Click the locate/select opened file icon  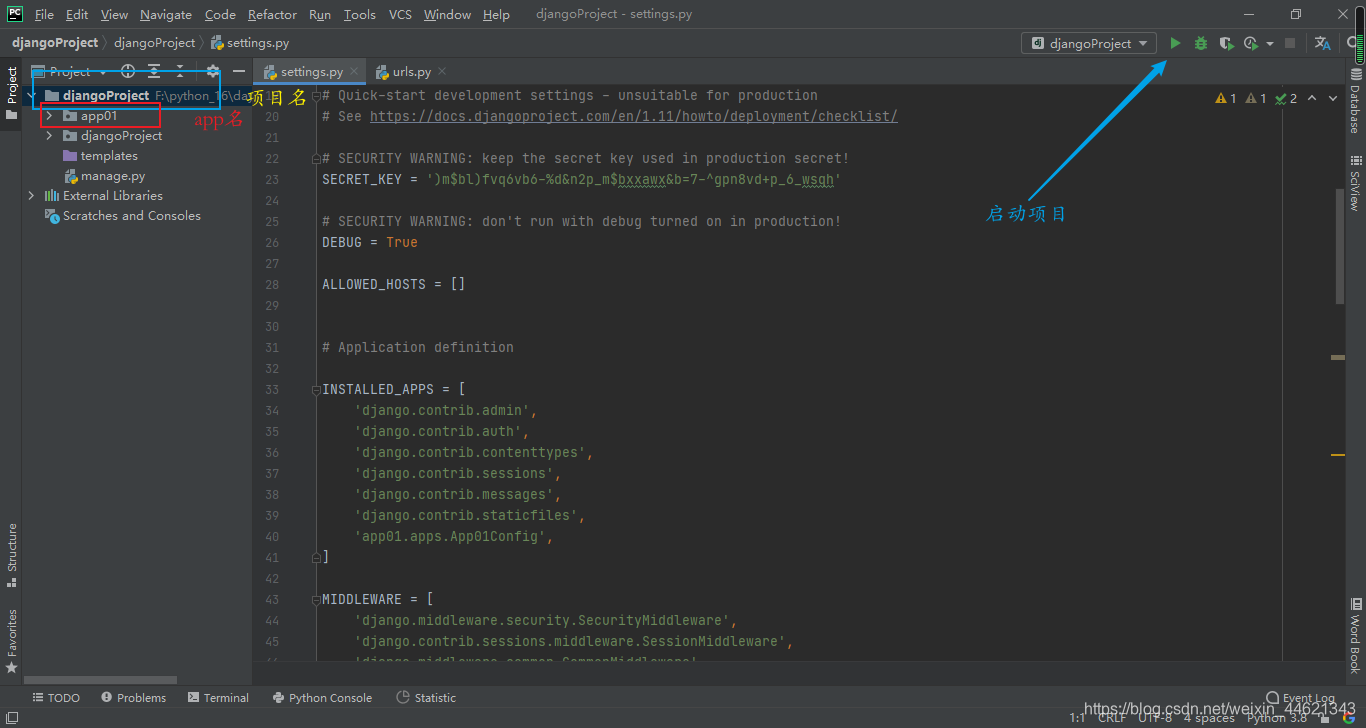click(x=128, y=71)
